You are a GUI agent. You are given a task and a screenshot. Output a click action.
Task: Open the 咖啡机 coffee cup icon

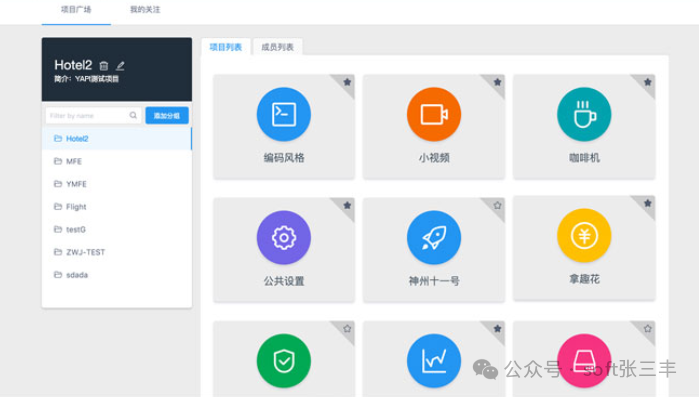(584, 115)
